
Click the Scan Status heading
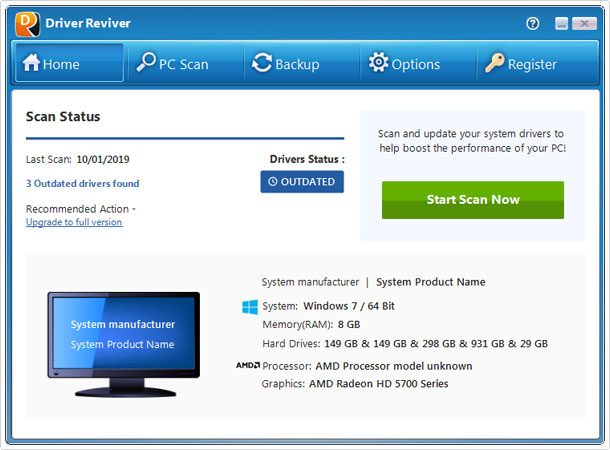tap(63, 117)
